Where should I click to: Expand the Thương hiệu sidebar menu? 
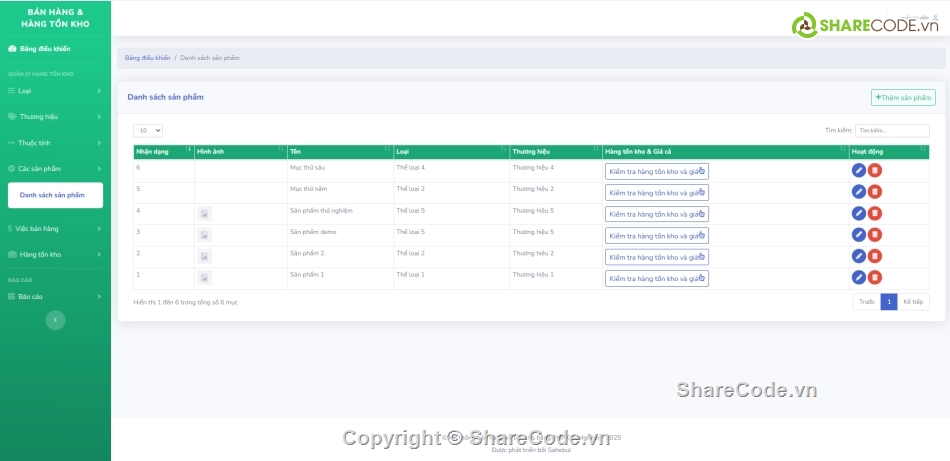point(55,116)
